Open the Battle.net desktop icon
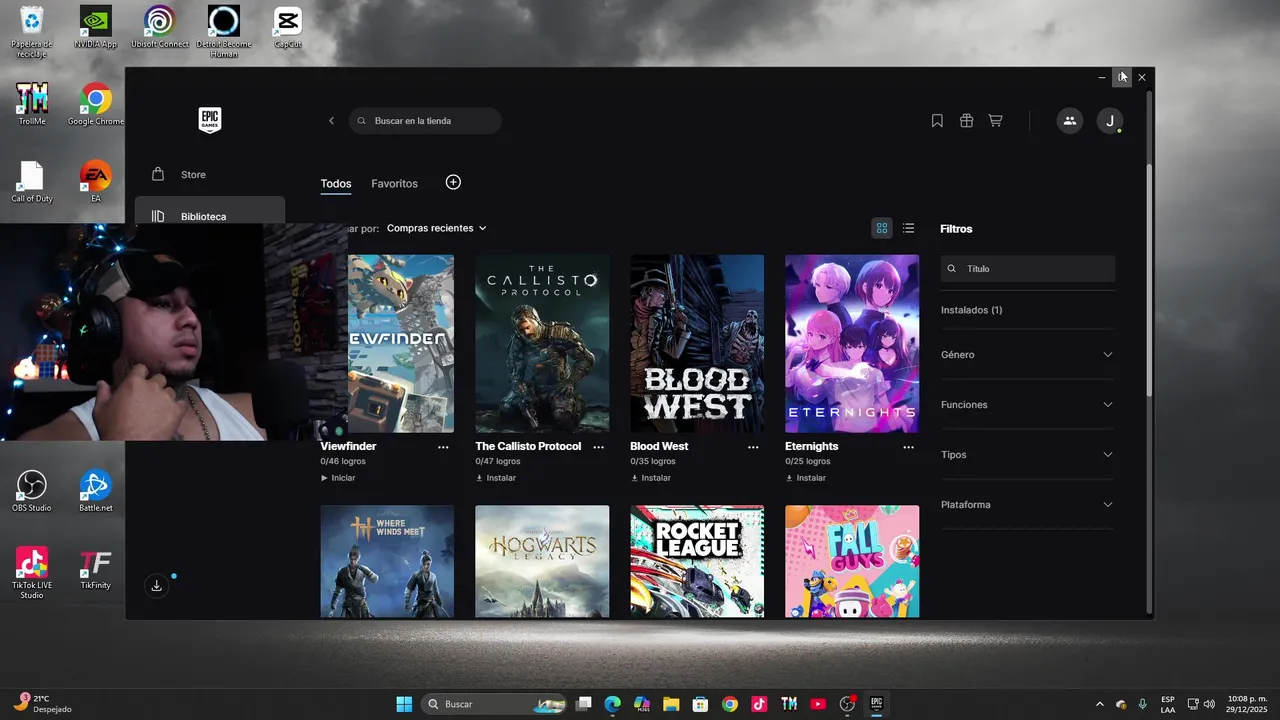The width and height of the screenshot is (1280, 720). (x=96, y=491)
